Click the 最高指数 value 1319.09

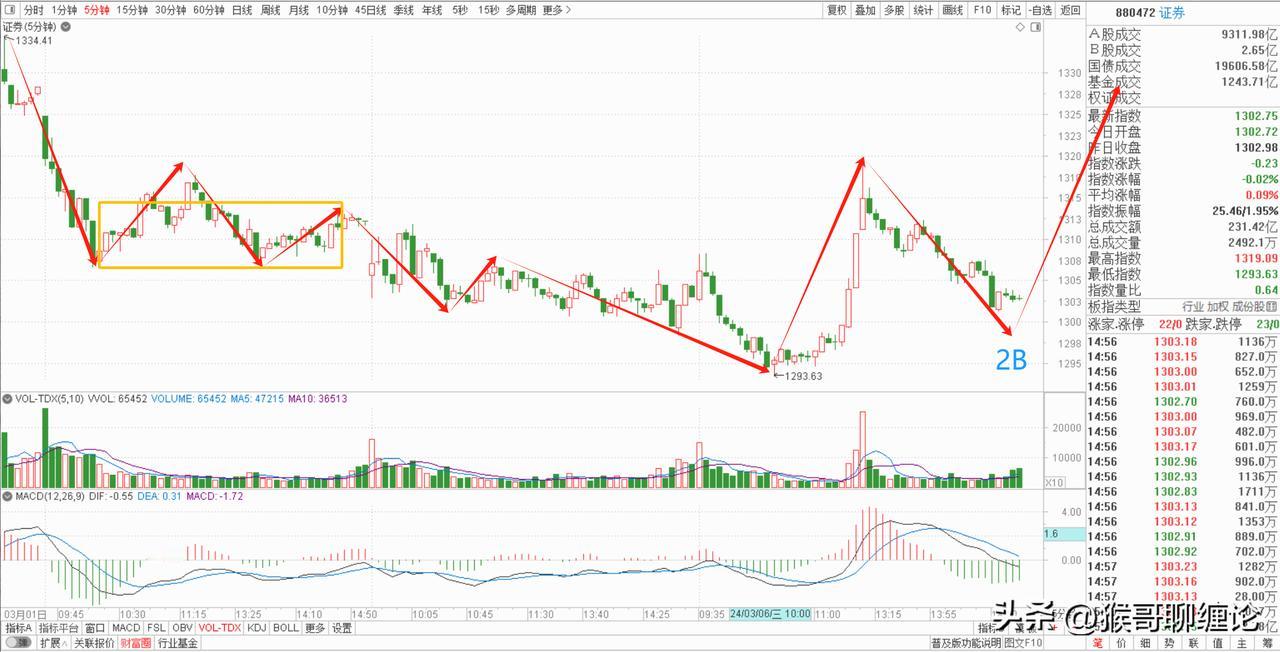click(x=1256, y=258)
